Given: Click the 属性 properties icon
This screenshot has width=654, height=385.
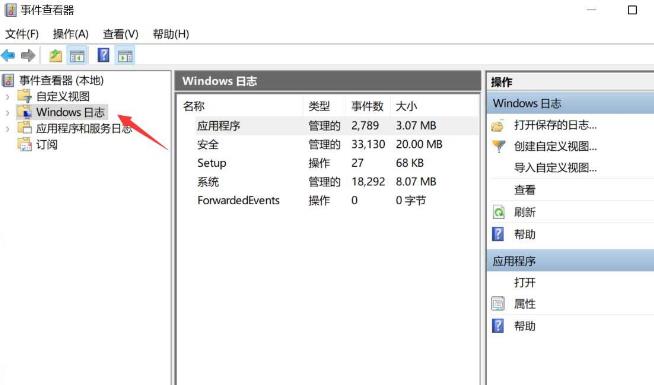Looking at the screenshot, I should click(x=498, y=304).
